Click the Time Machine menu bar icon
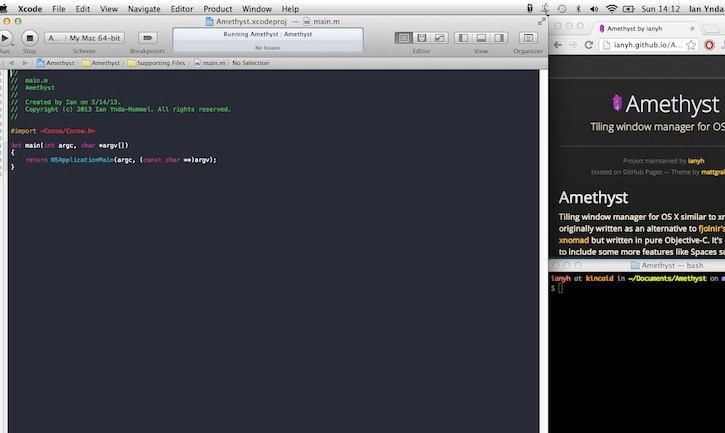 pos(562,9)
